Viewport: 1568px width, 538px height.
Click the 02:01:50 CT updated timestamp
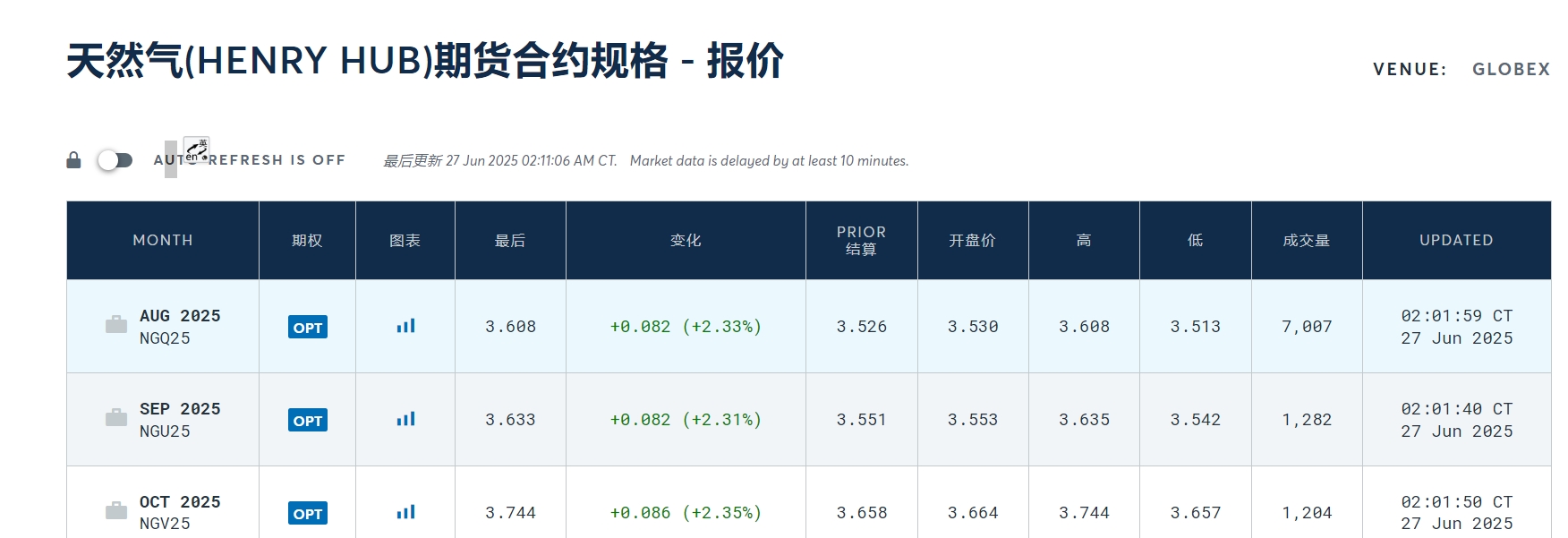(1457, 502)
